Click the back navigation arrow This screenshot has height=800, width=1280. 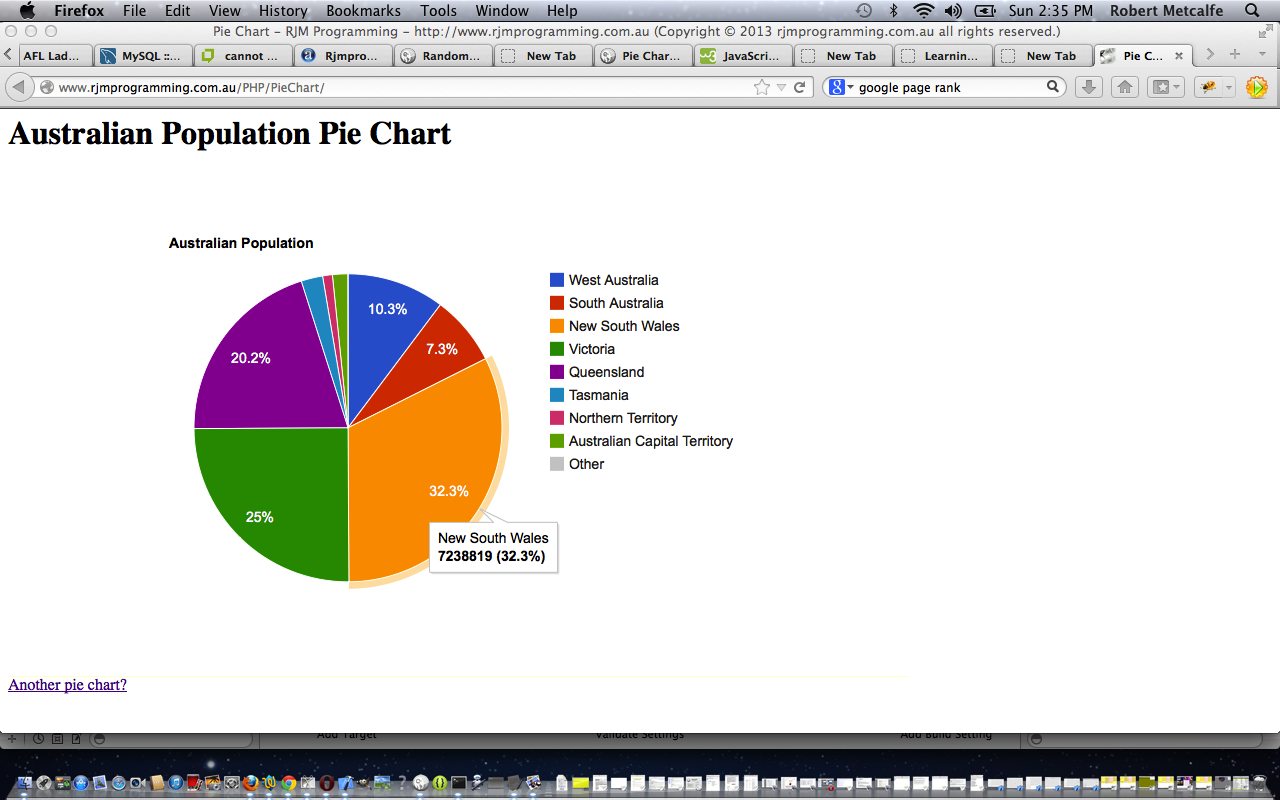tap(20, 86)
